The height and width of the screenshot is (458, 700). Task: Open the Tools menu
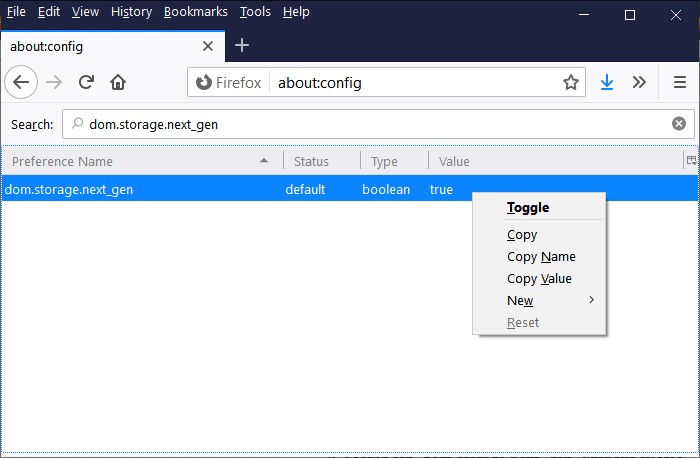click(255, 12)
